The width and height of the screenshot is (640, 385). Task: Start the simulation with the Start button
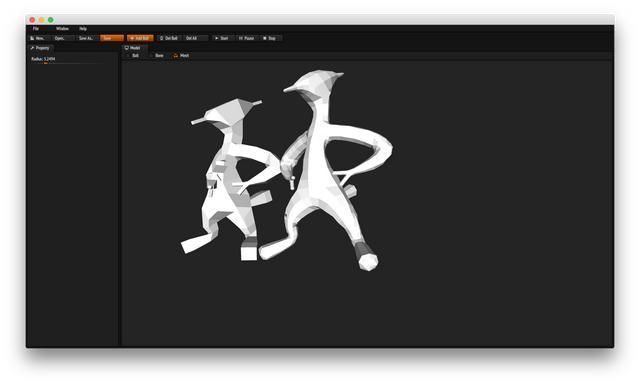222,38
